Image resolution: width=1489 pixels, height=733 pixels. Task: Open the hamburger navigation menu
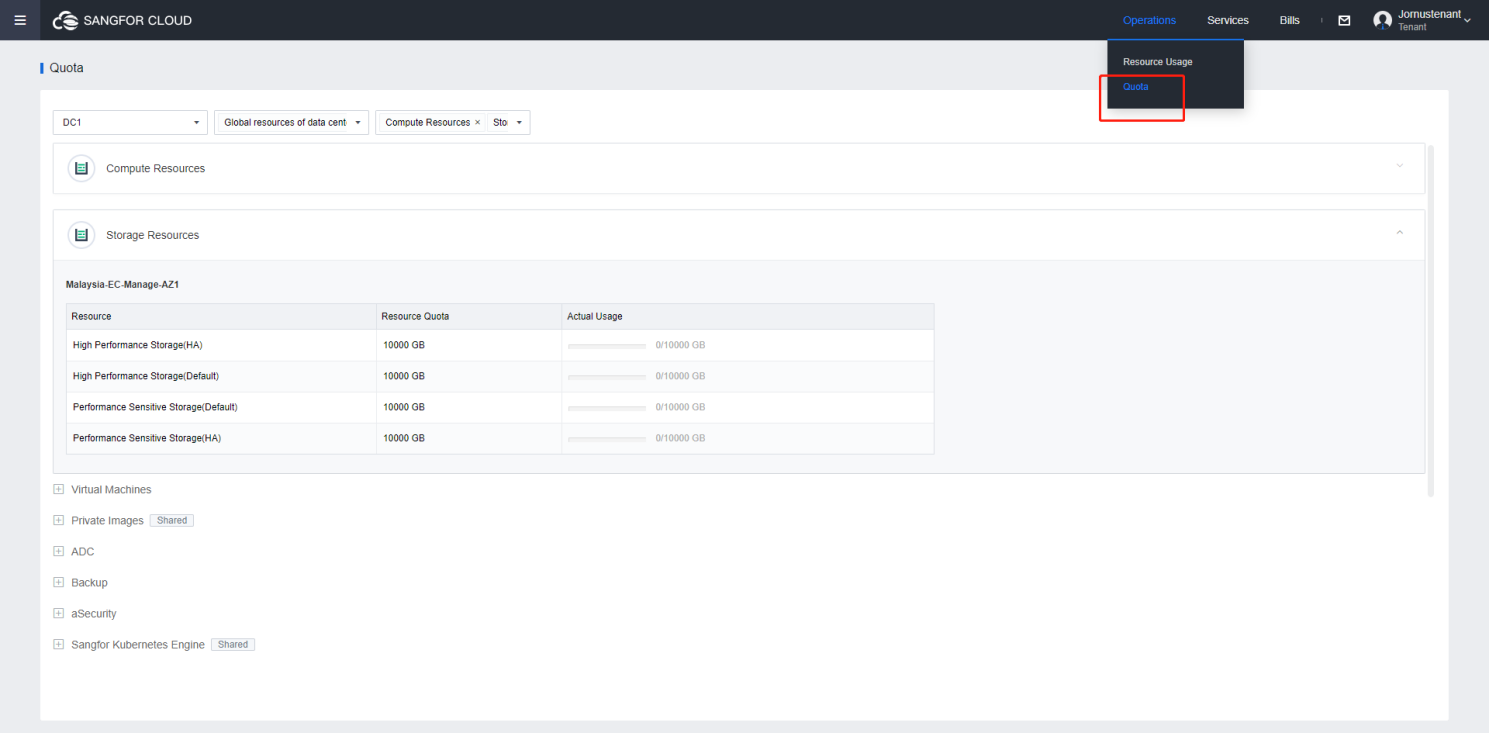click(x=20, y=20)
